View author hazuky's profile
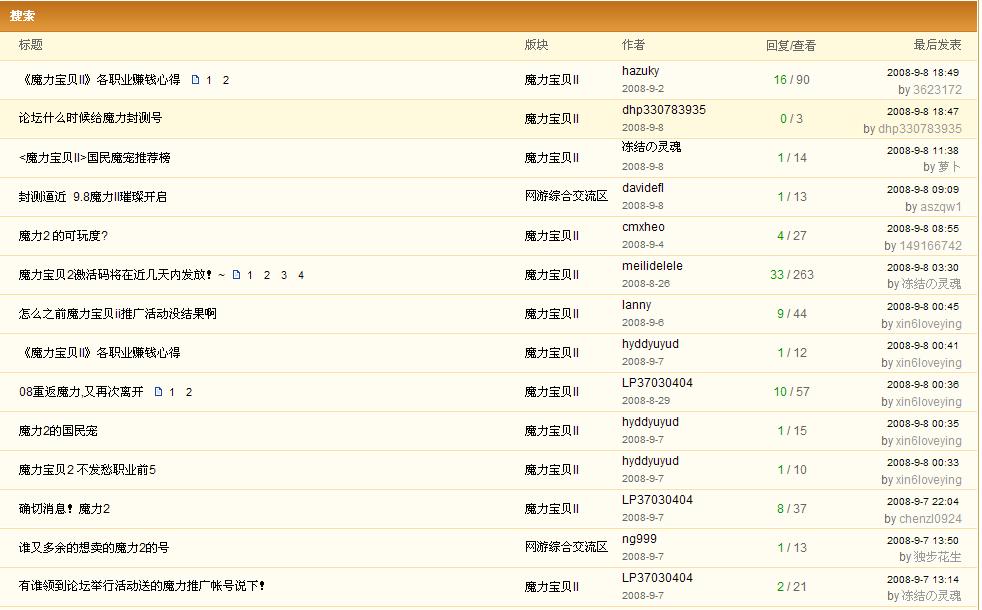982x610 pixels. [640, 71]
